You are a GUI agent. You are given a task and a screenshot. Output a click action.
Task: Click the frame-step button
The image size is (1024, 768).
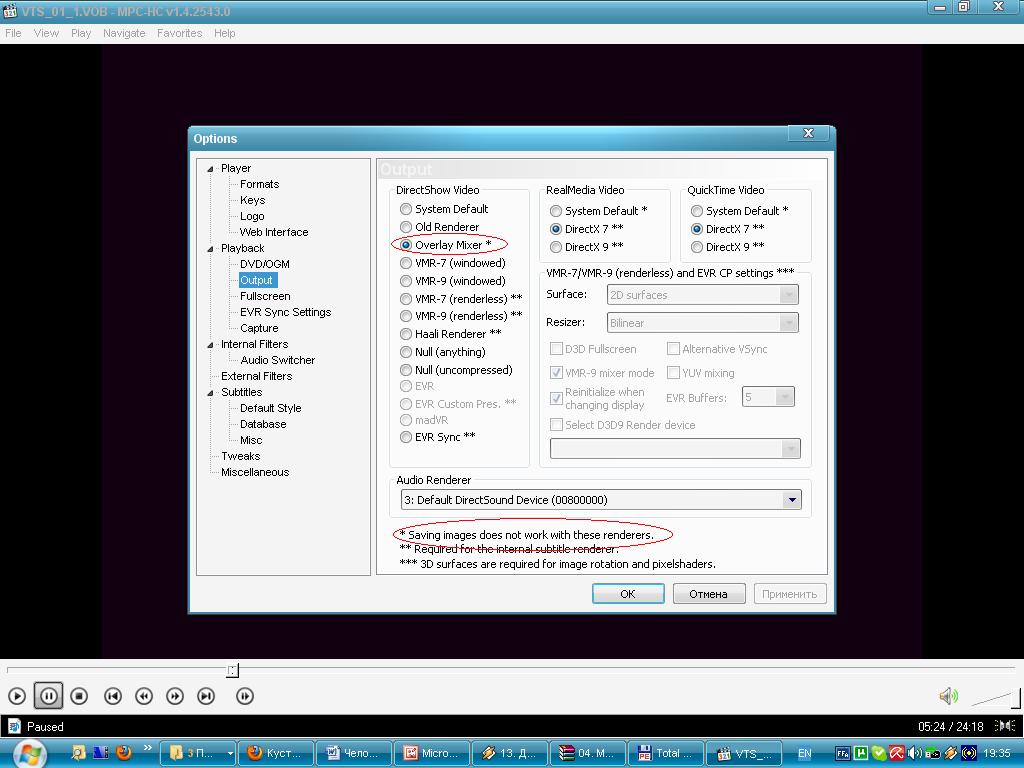point(245,696)
